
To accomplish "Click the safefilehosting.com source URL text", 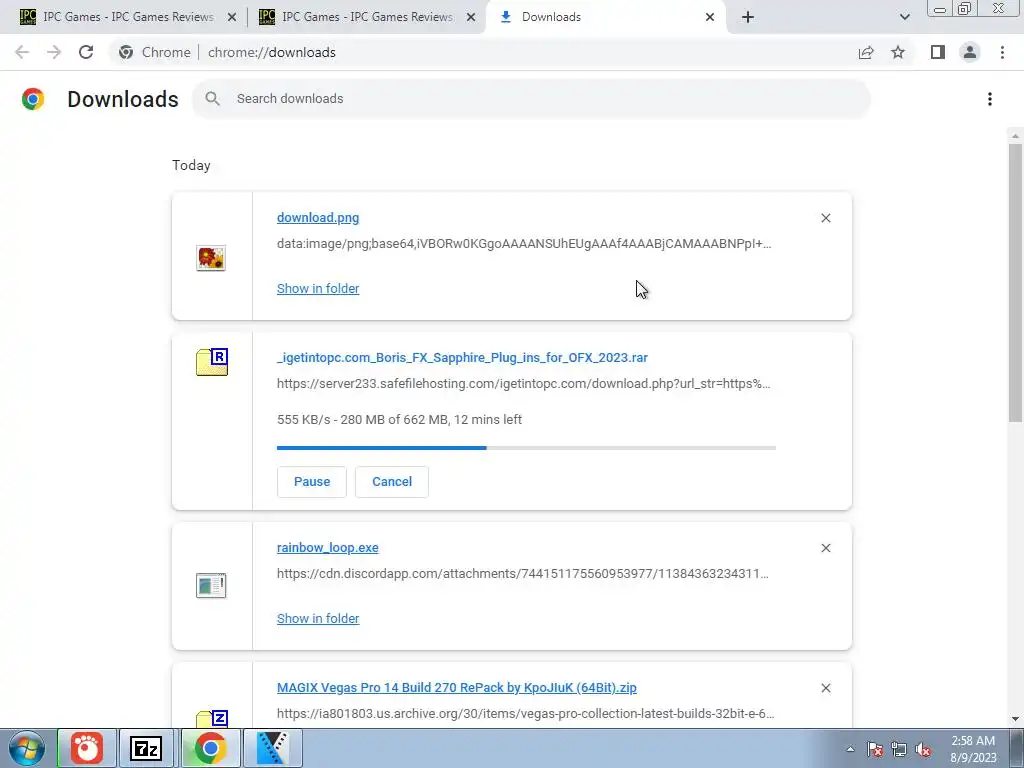I will [x=524, y=384].
